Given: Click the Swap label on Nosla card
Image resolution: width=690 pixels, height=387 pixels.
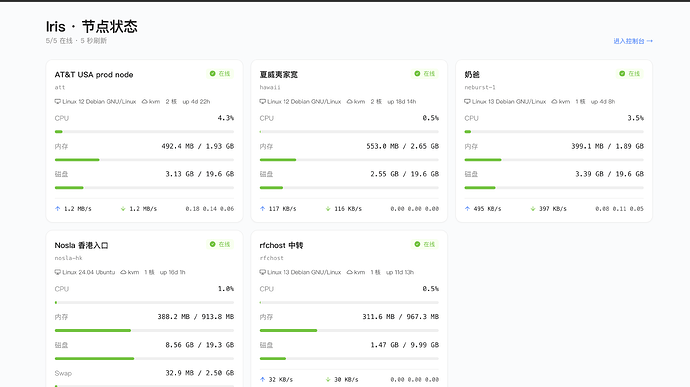Looking at the screenshot, I should pos(63,373).
